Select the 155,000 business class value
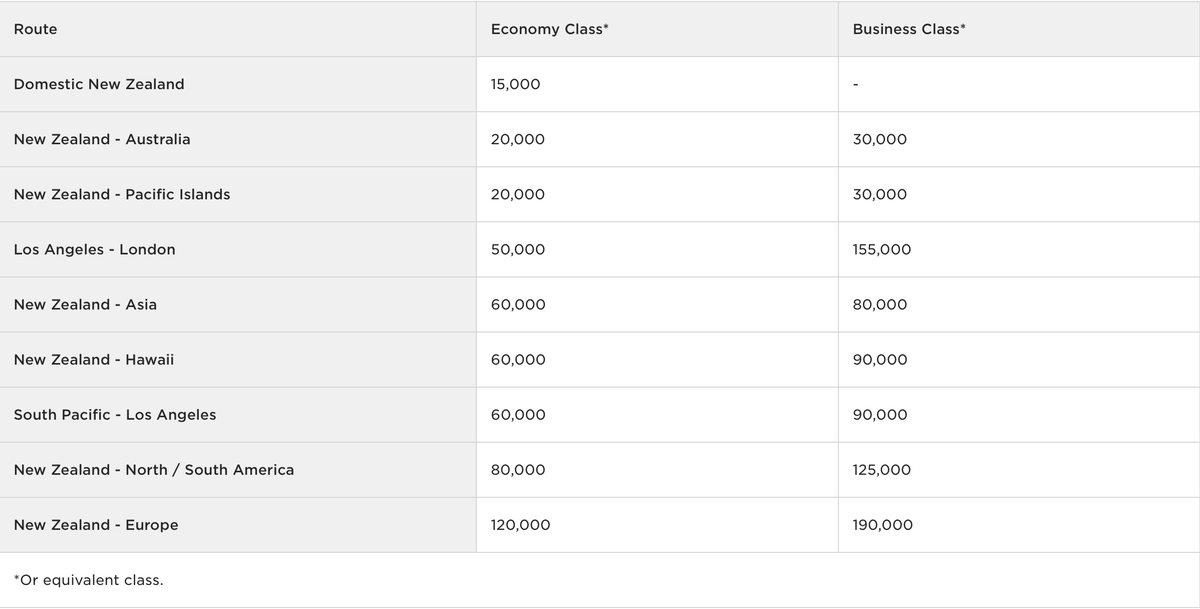 click(x=882, y=249)
